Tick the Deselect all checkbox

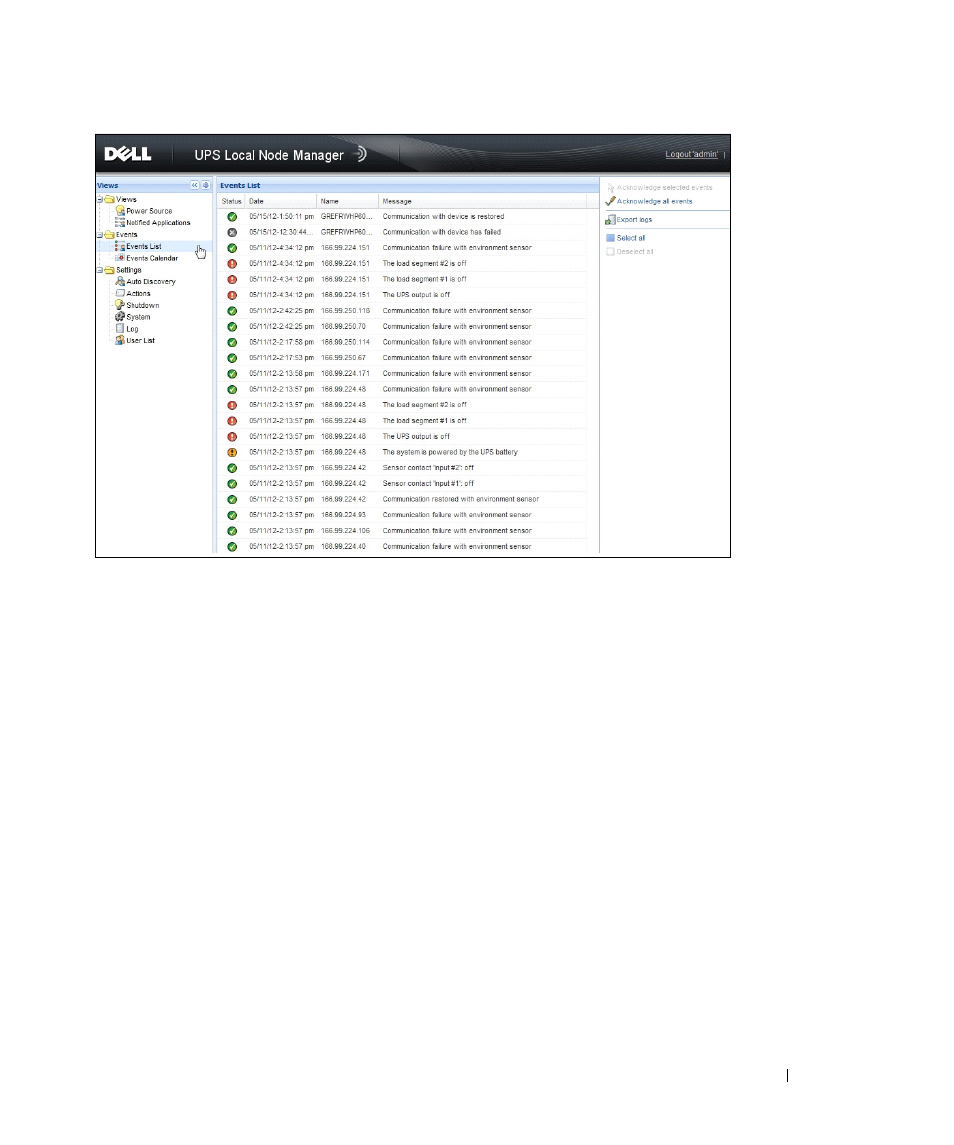tap(611, 252)
